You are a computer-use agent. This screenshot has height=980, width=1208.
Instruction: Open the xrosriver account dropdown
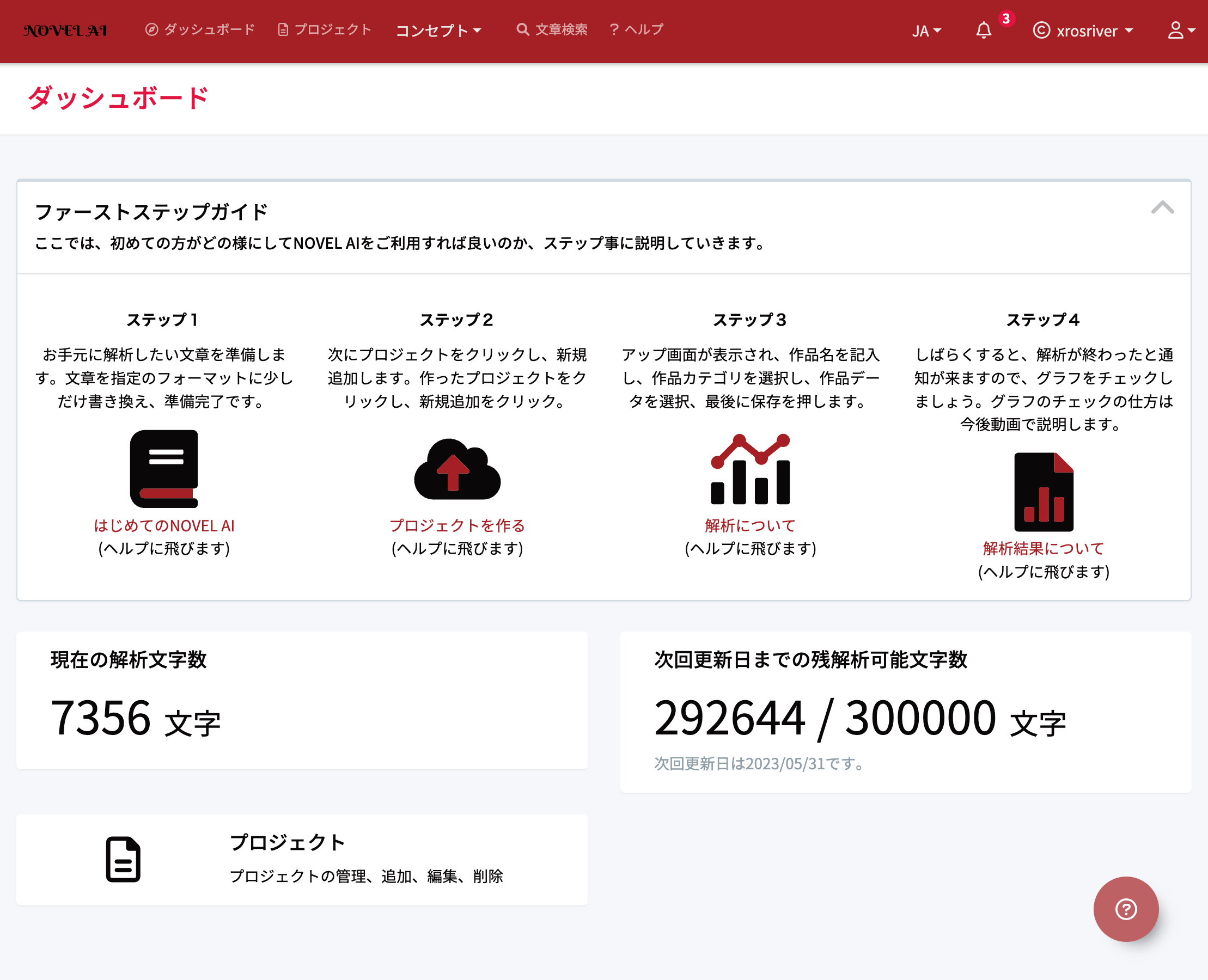pos(1083,30)
